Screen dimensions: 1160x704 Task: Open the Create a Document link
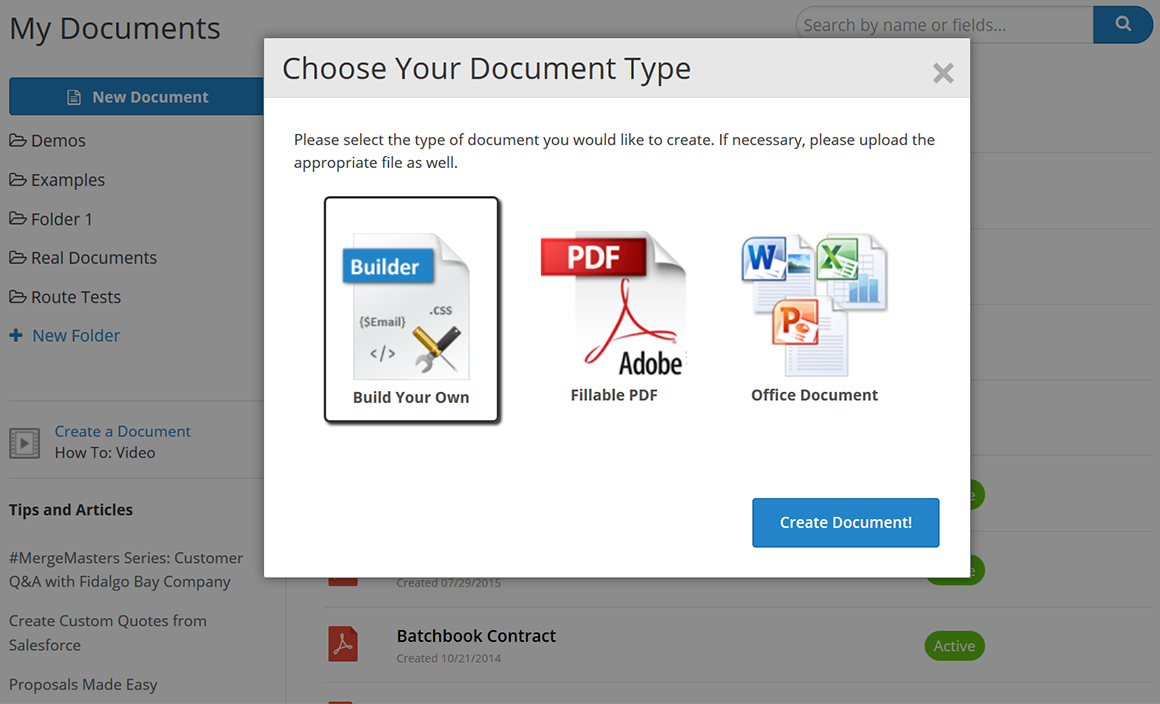coord(122,431)
